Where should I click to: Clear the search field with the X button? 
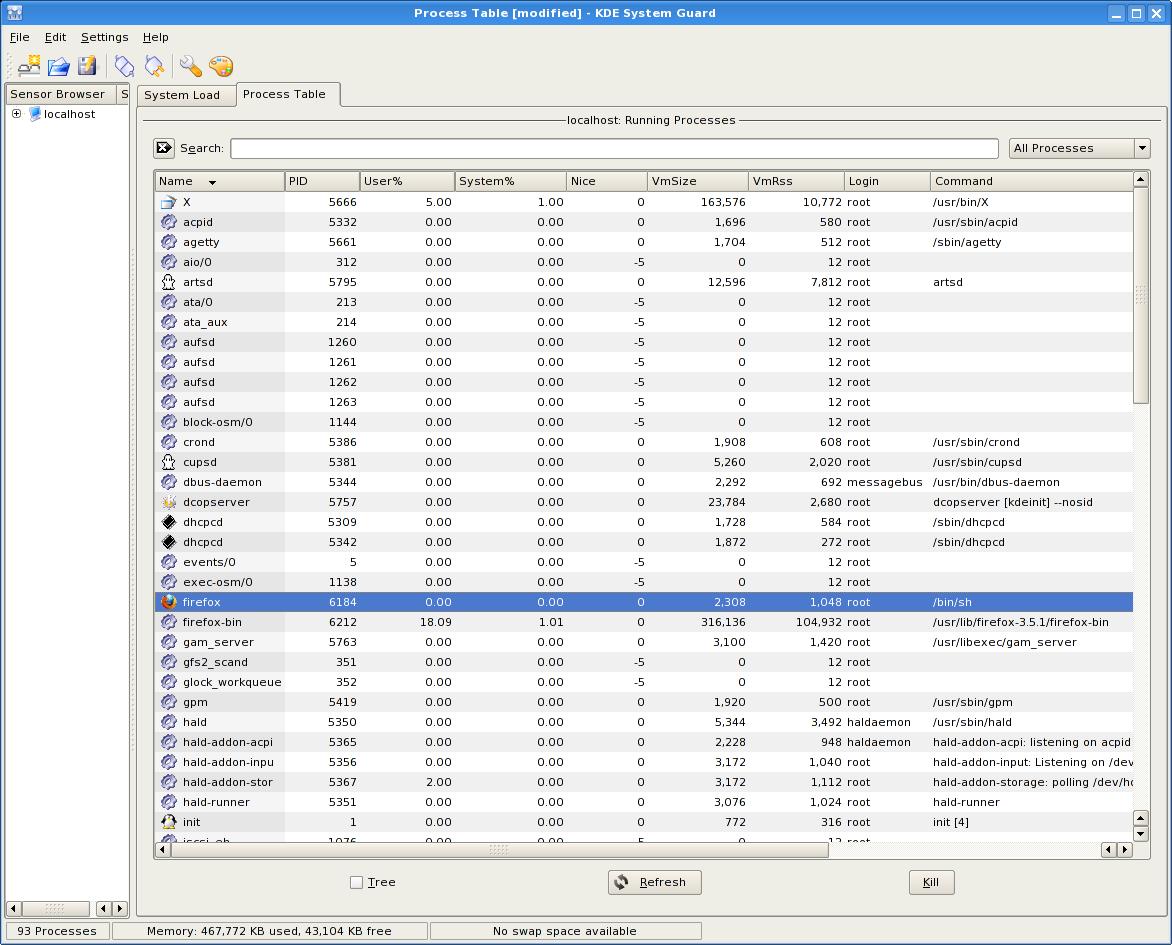click(x=164, y=148)
